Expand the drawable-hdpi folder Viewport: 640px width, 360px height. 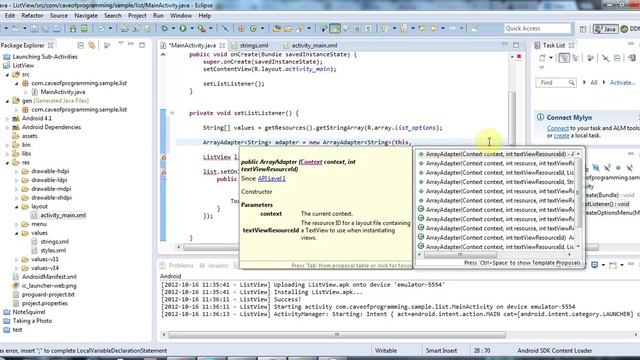(16, 171)
